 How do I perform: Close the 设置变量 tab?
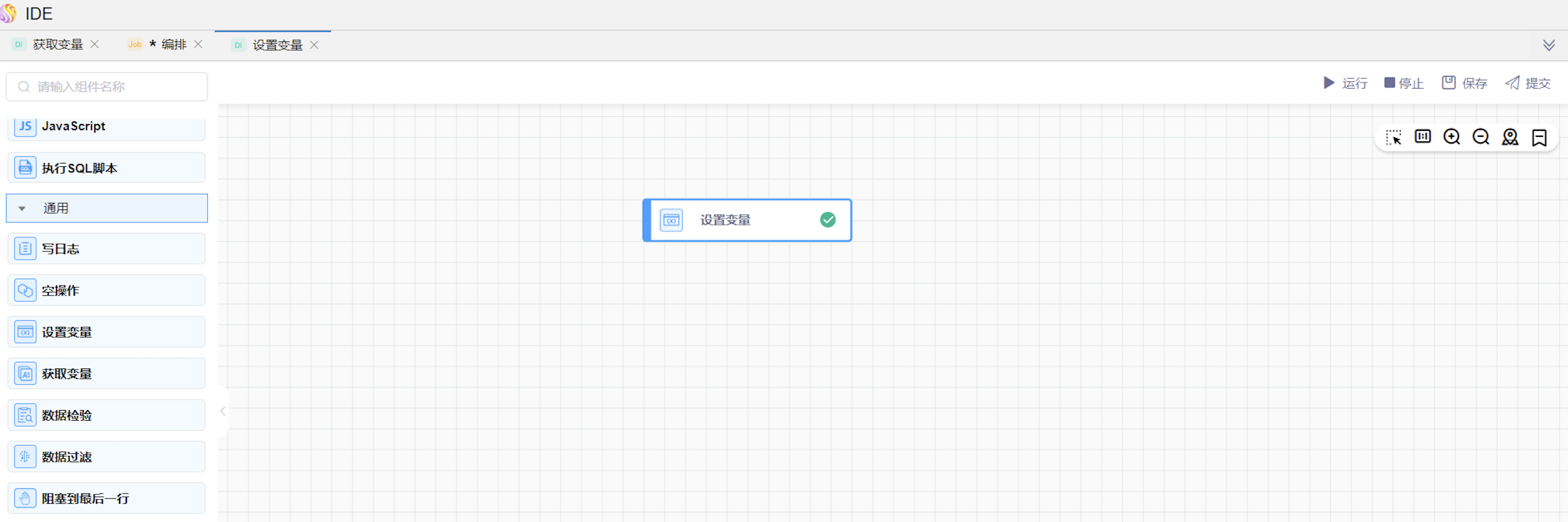pos(314,45)
